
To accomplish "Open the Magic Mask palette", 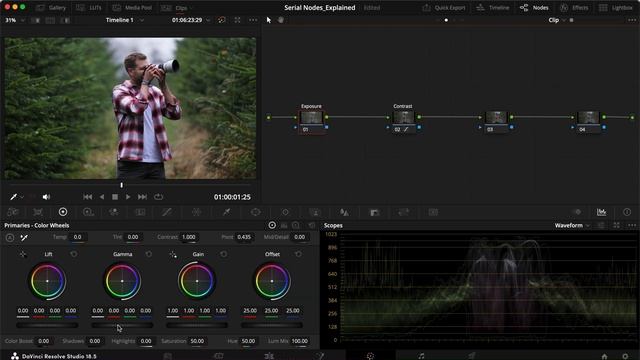I will (315, 212).
